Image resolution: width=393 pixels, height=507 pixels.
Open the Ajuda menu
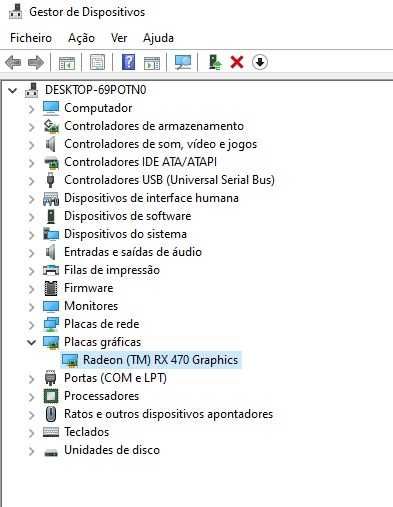158,38
